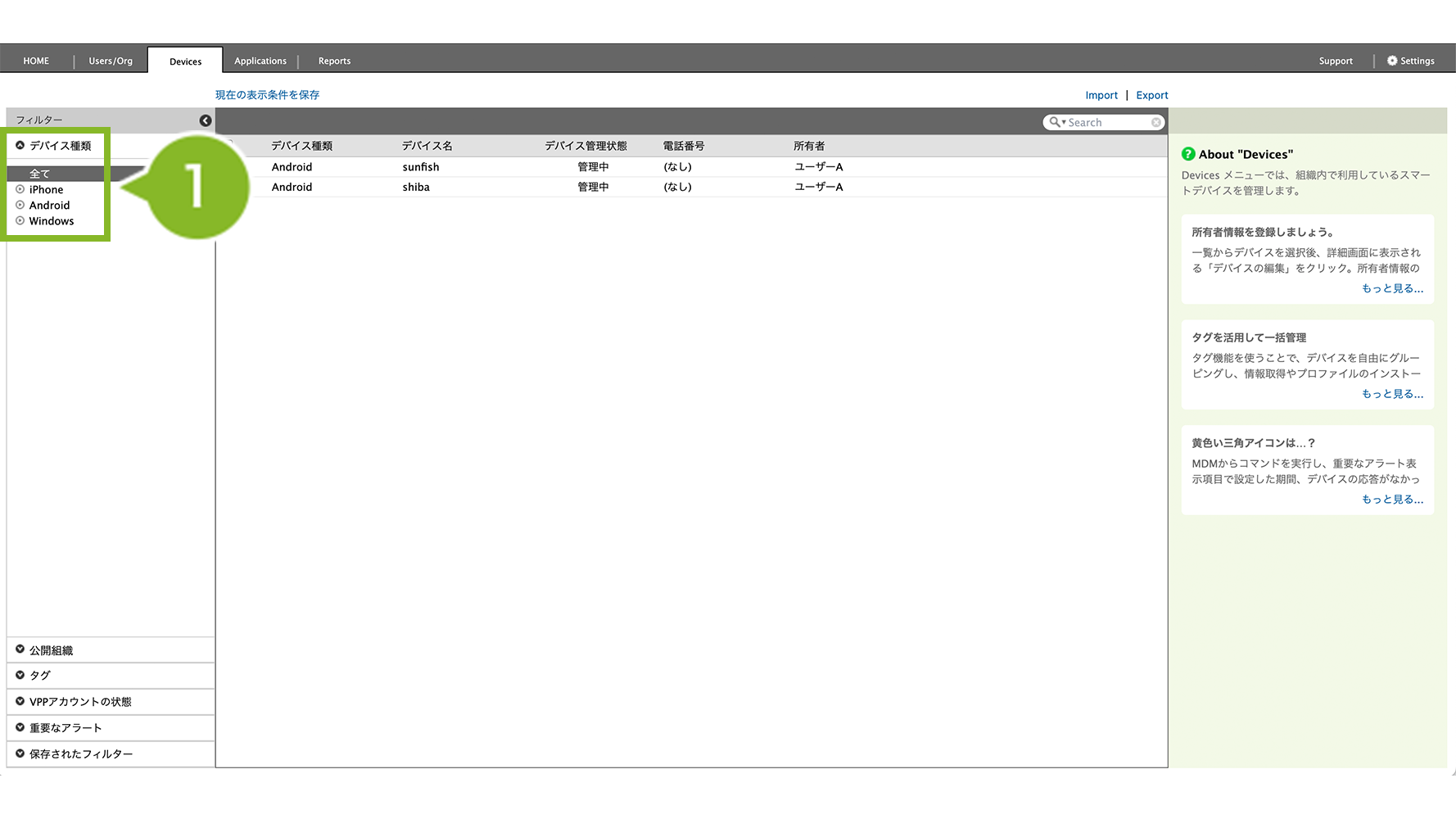Select the iPhone filter circle icon

click(20, 189)
